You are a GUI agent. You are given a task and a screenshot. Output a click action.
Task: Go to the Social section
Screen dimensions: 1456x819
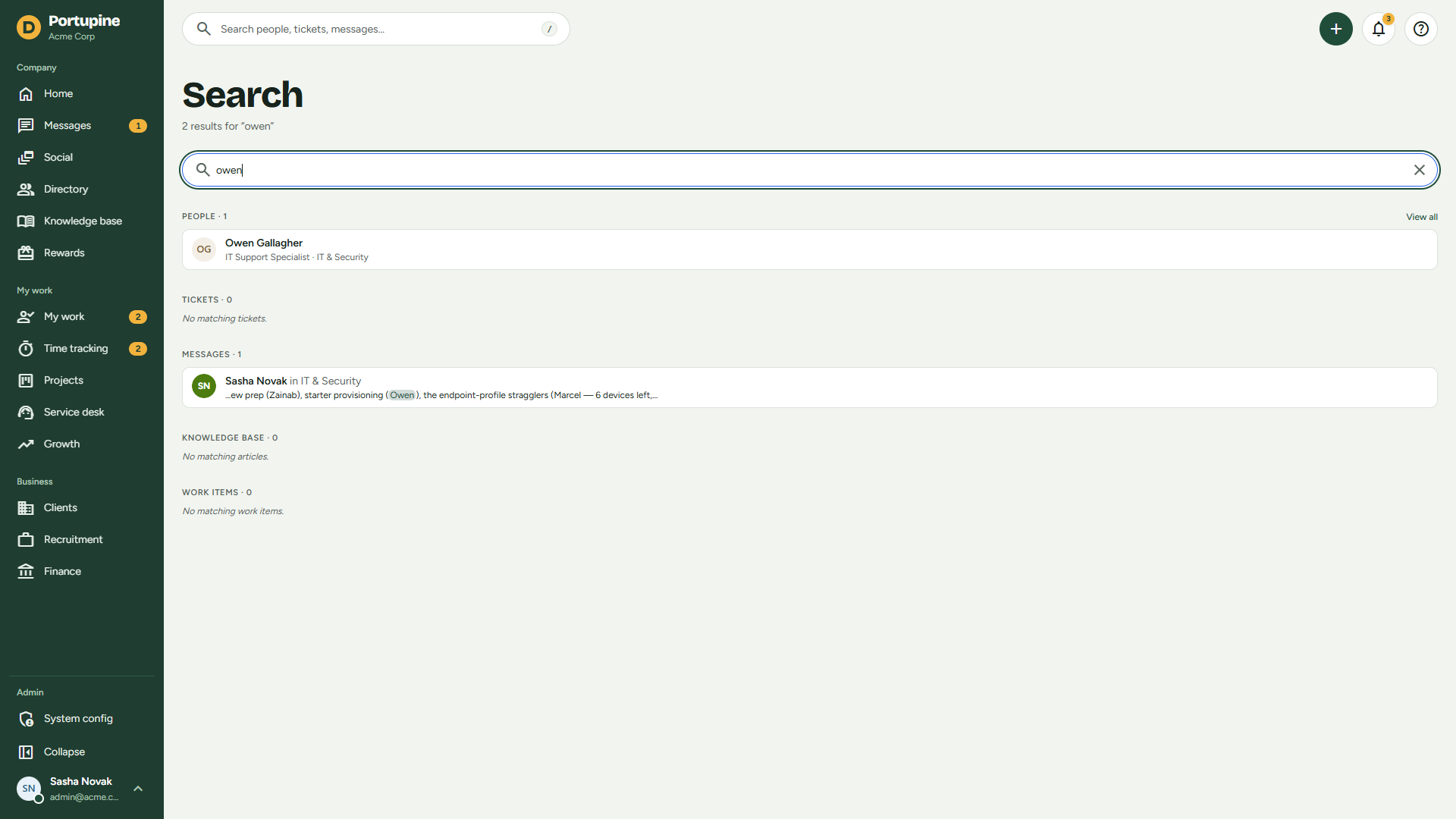[82, 158]
